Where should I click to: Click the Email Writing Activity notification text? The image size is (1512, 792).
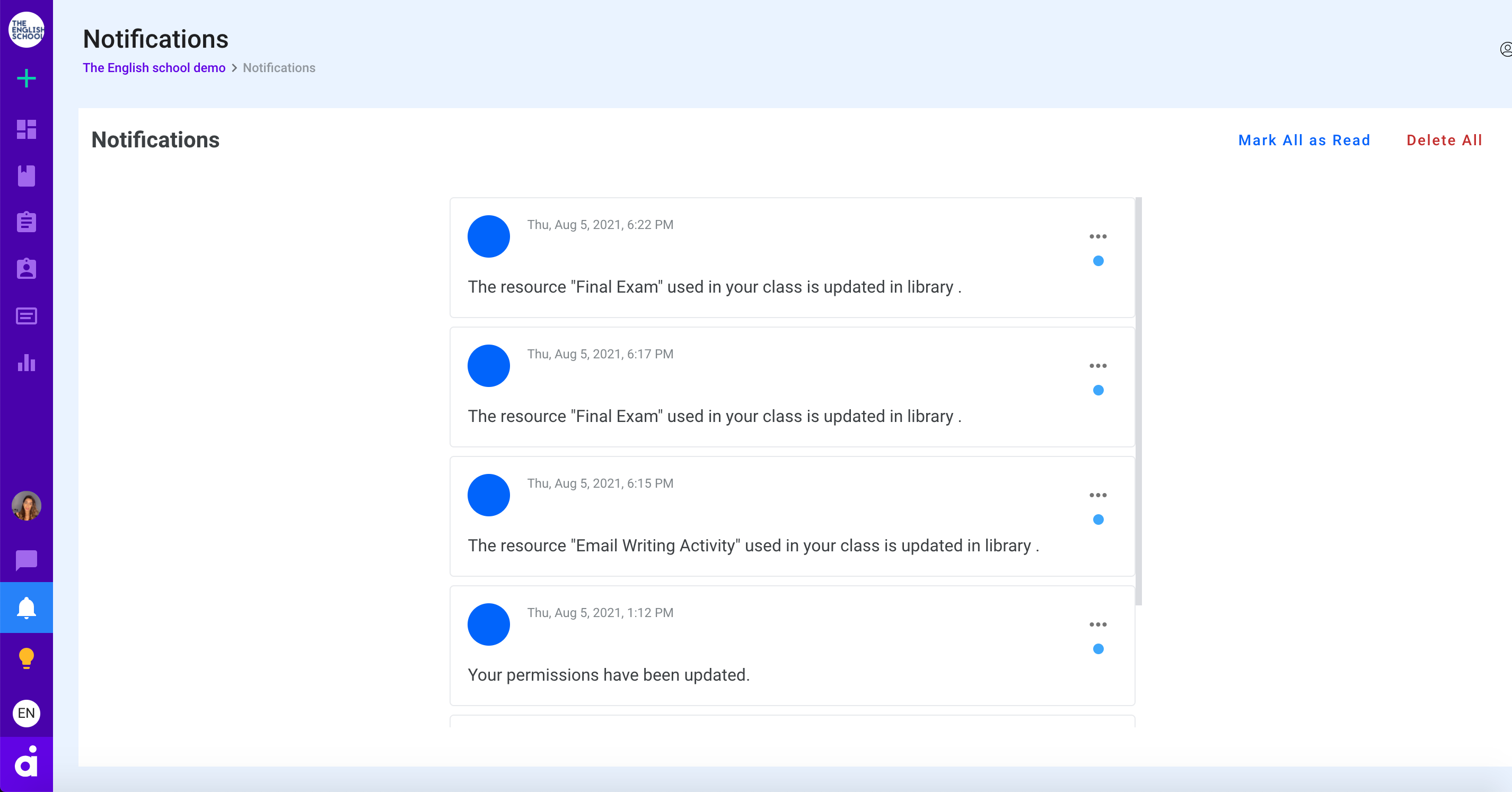click(753, 546)
